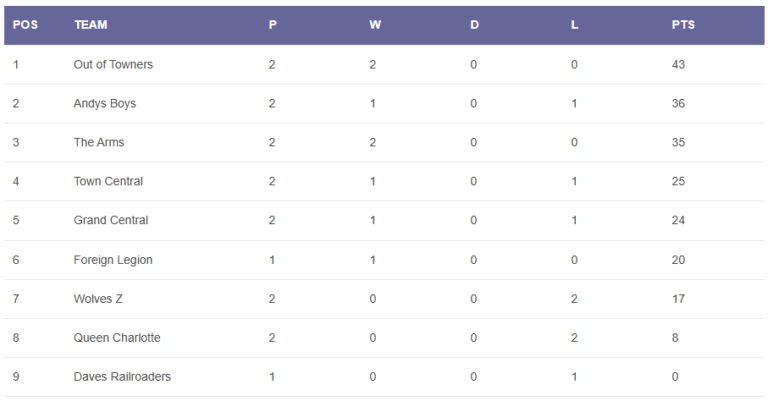Click the 17 points value for Wolves Z

click(678, 299)
